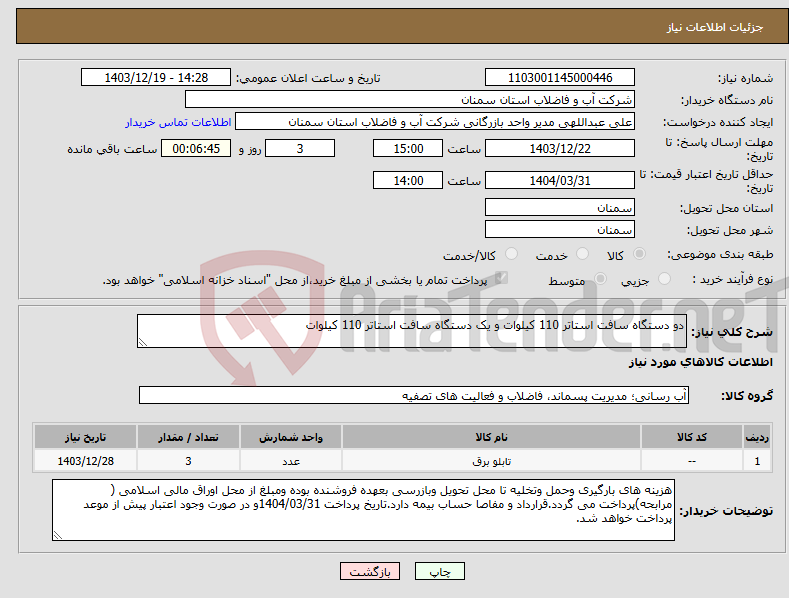
Task: Click the نام کالا column header
Action: click(x=491, y=437)
